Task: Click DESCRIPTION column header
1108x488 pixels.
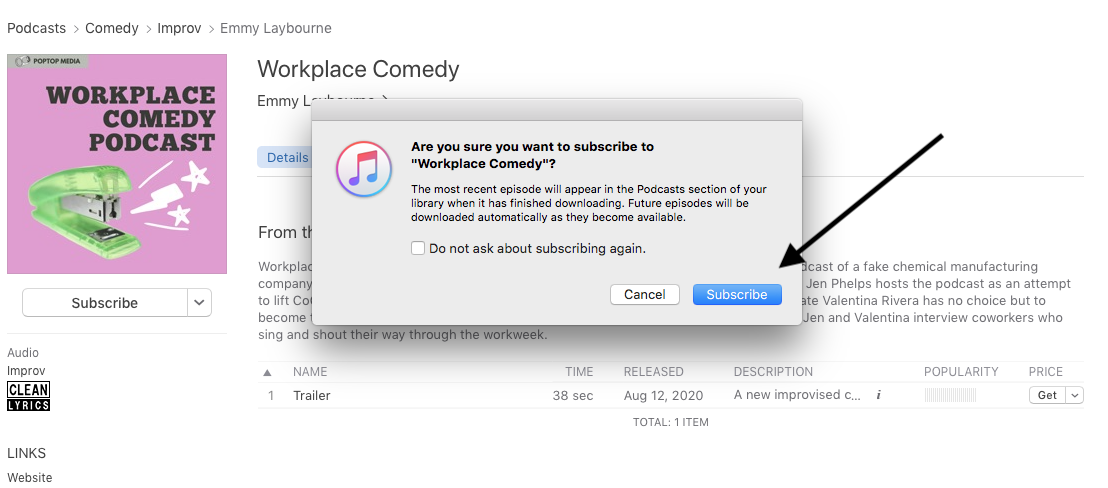Action: coord(773,371)
